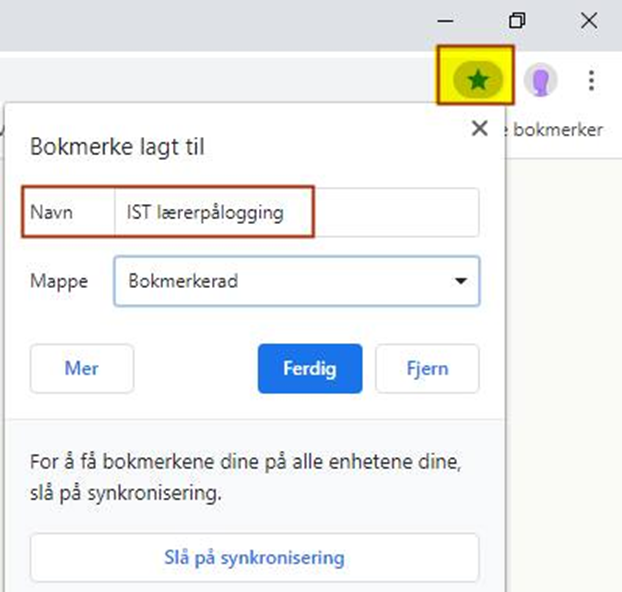
Task: Open the purple profile avatar
Action: (x=540, y=80)
